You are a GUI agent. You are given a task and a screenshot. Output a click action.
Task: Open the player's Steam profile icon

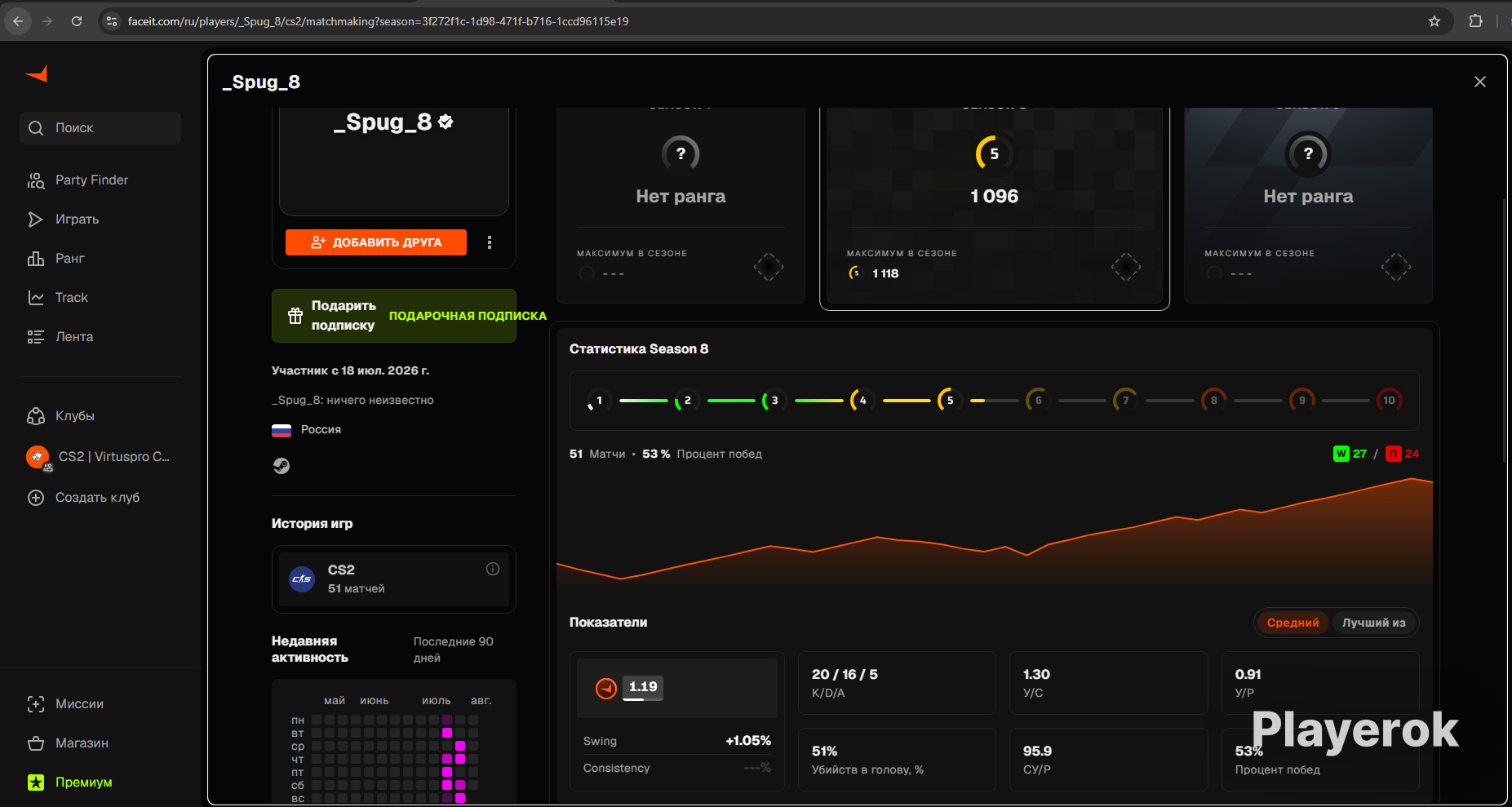click(282, 466)
